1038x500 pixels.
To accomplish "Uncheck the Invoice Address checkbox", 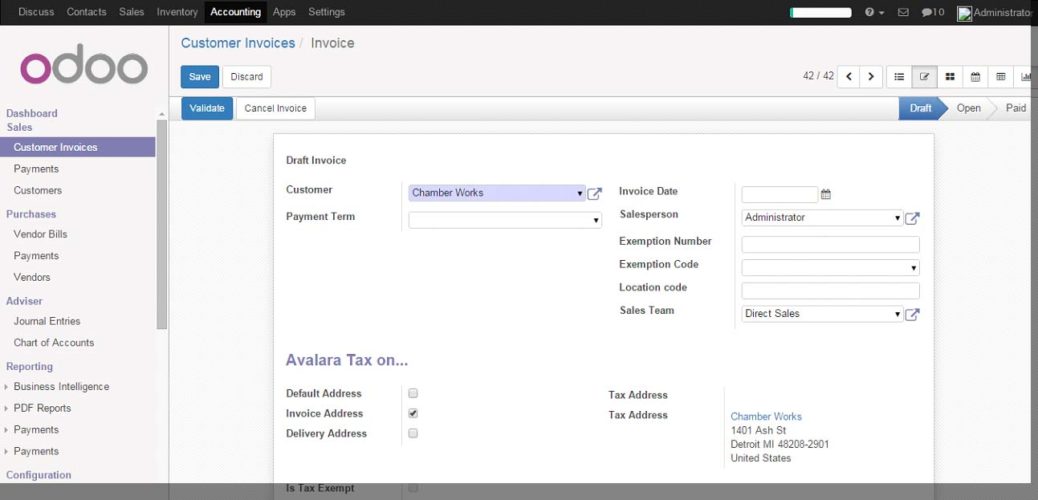I will click(x=413, y=413).
